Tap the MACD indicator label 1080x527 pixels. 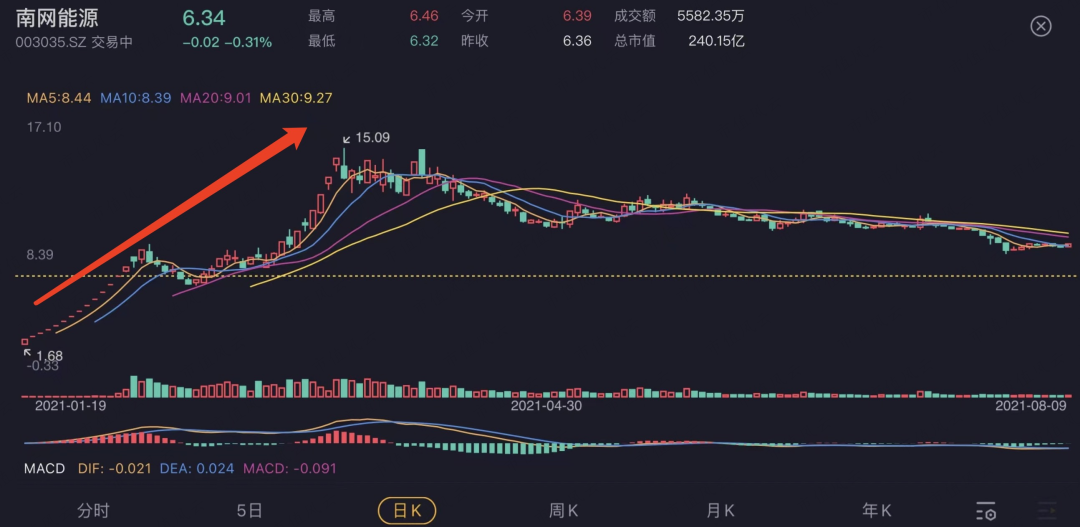pyautogui.click(x=44, y=468)
